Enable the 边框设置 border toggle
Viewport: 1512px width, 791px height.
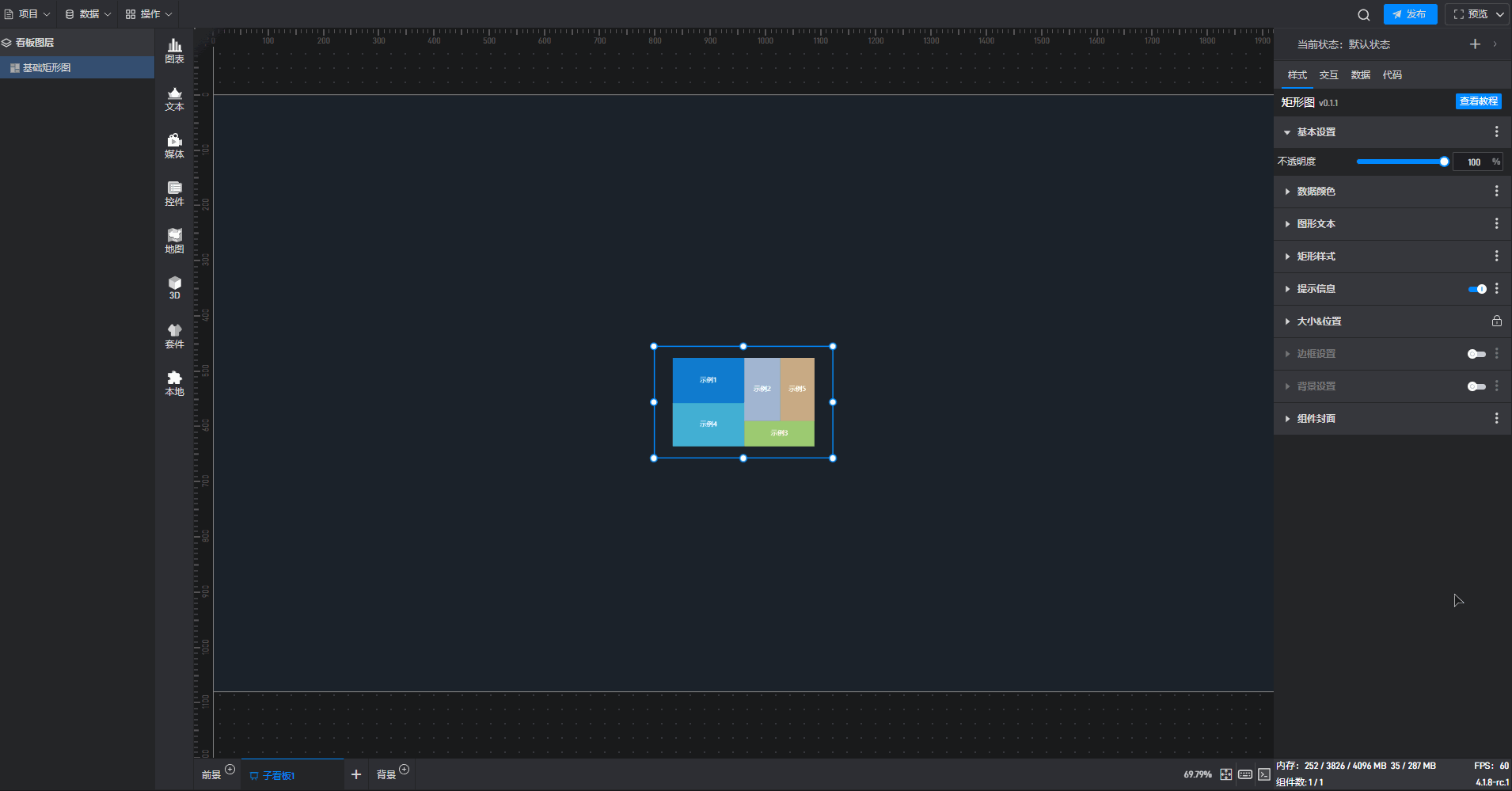point(1476,354)
